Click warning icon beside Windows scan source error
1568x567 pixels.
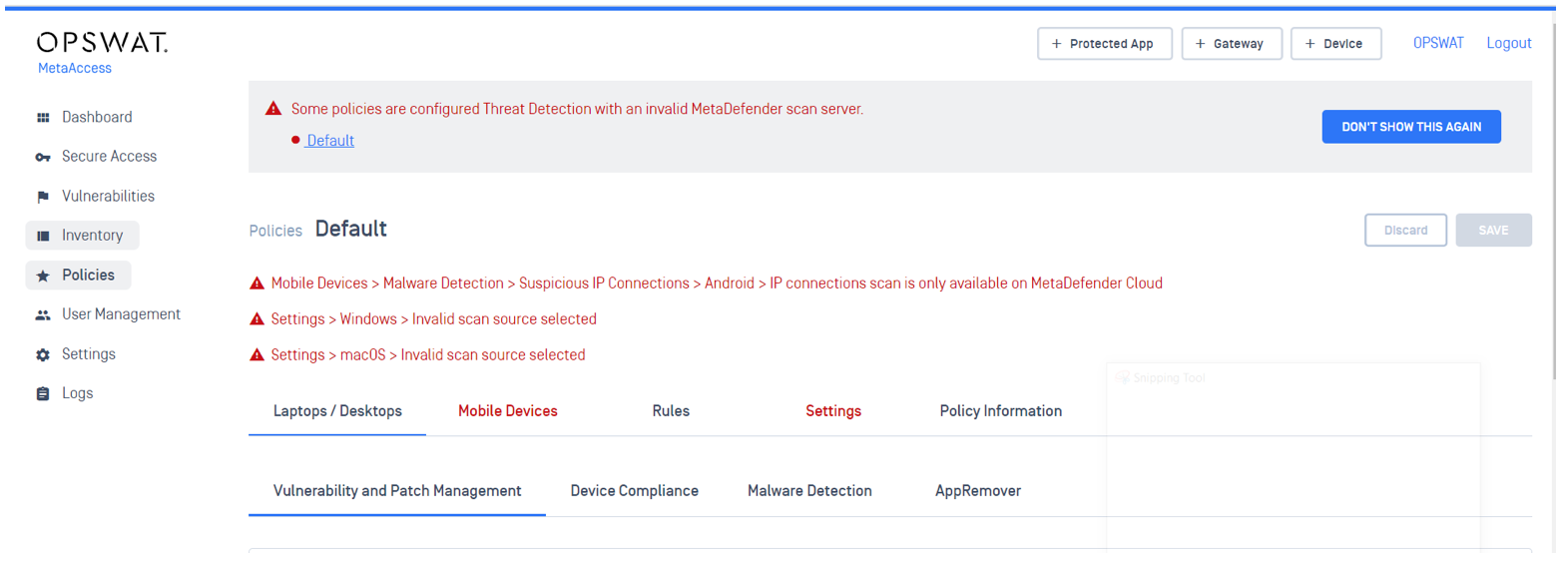point(257,319)
